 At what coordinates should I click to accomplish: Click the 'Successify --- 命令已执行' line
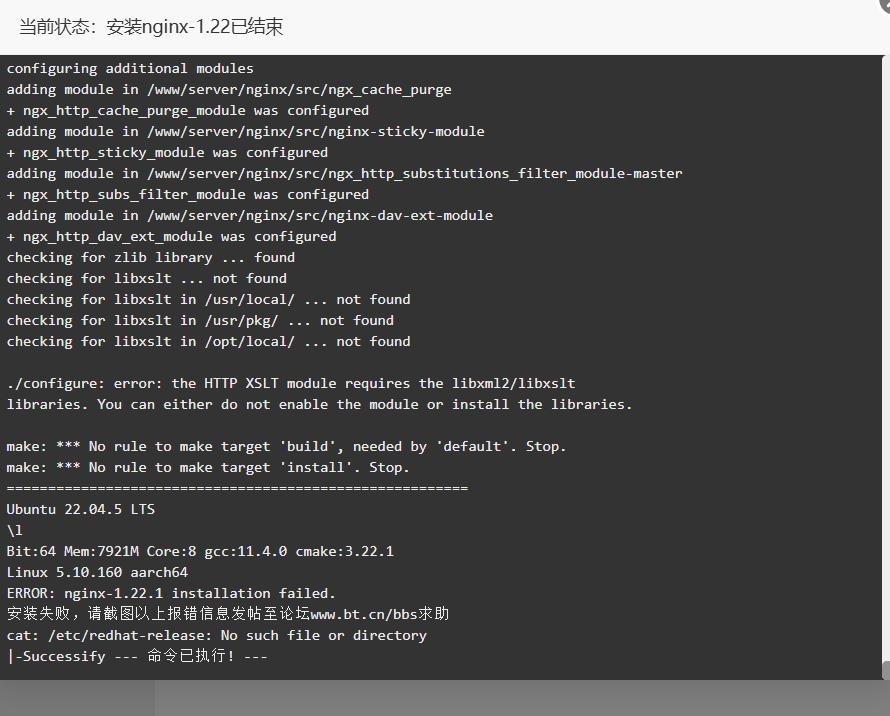tap(137, 656)
